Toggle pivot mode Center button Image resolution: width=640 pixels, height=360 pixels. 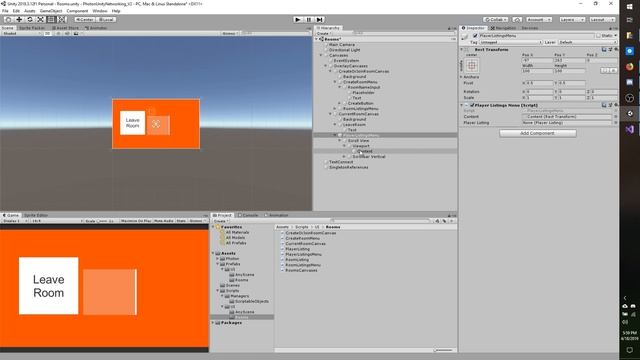pos(85,20)
